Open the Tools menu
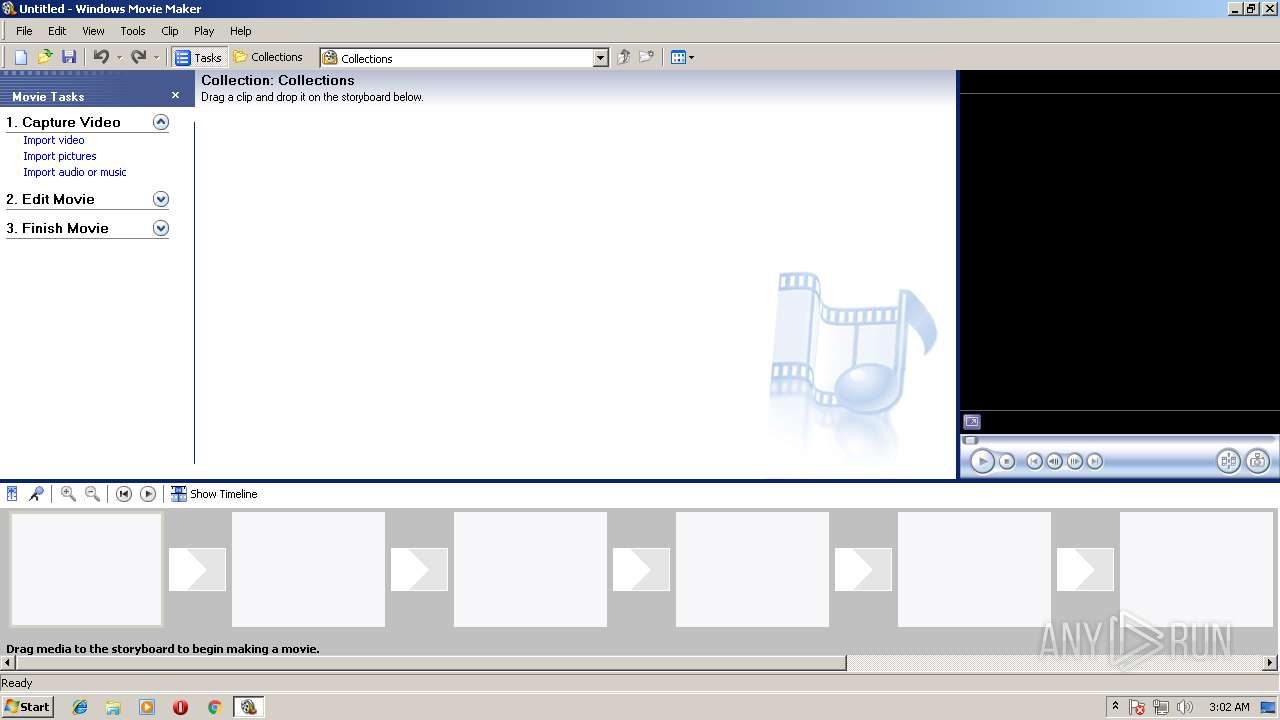This screenshot has width=1280, height=720. coord(133,31)
